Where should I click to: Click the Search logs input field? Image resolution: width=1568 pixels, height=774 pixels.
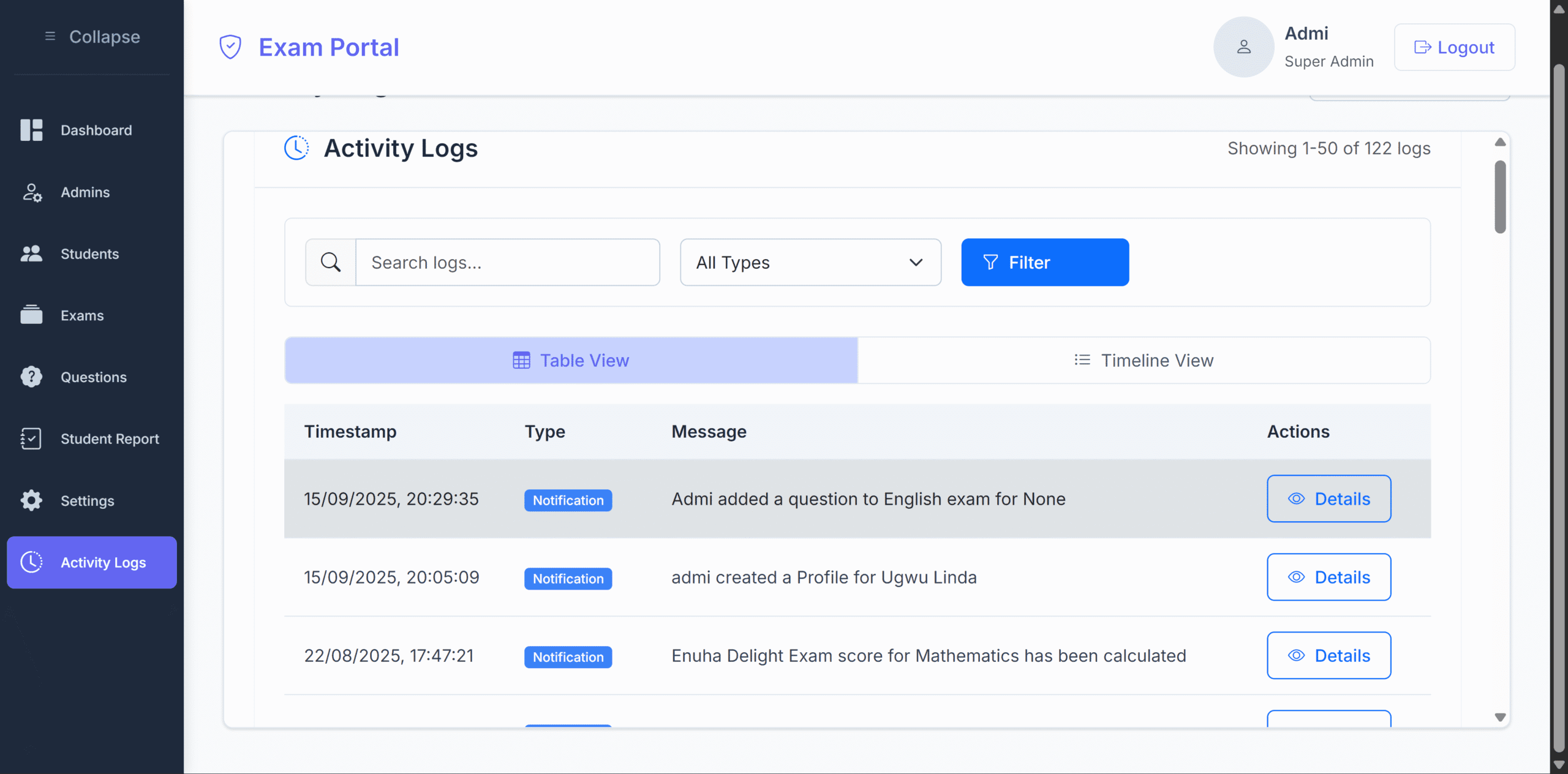point(507,262)
